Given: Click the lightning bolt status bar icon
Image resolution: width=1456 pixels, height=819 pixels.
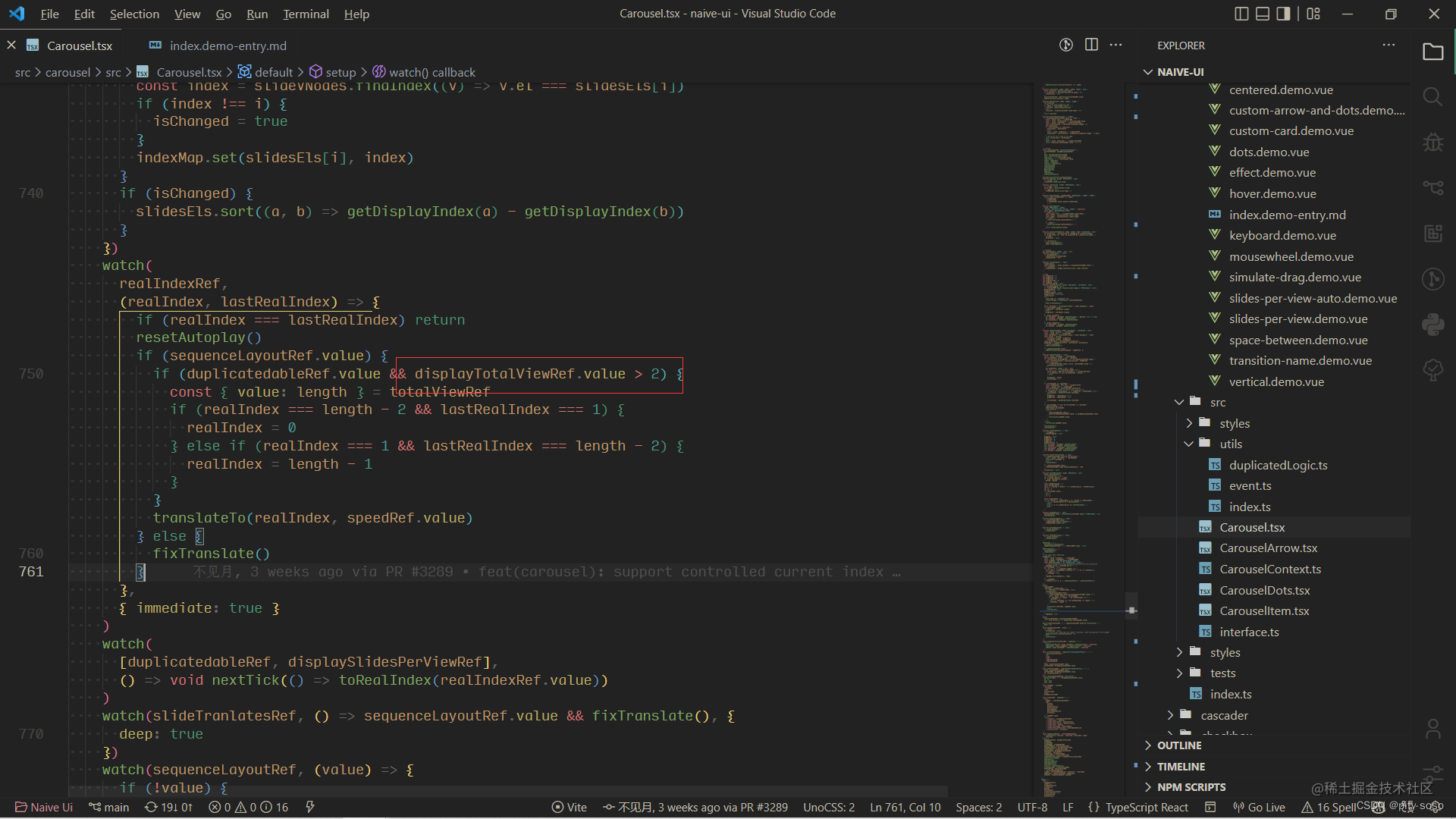Looking at the screenshot, I should coord(309,808).
